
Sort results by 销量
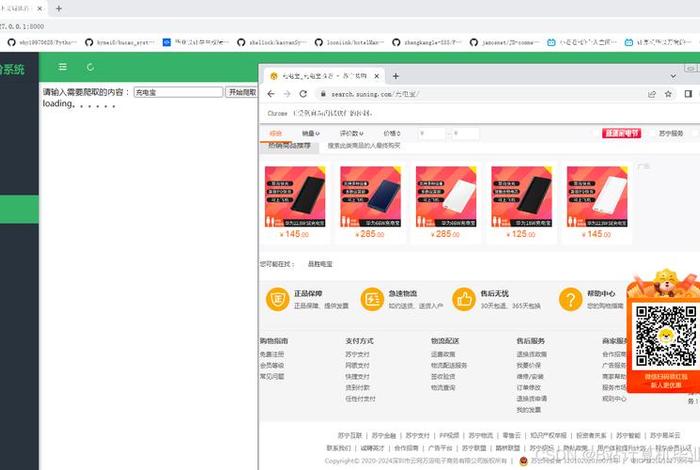pyautogui.click(x=310, y=133)
